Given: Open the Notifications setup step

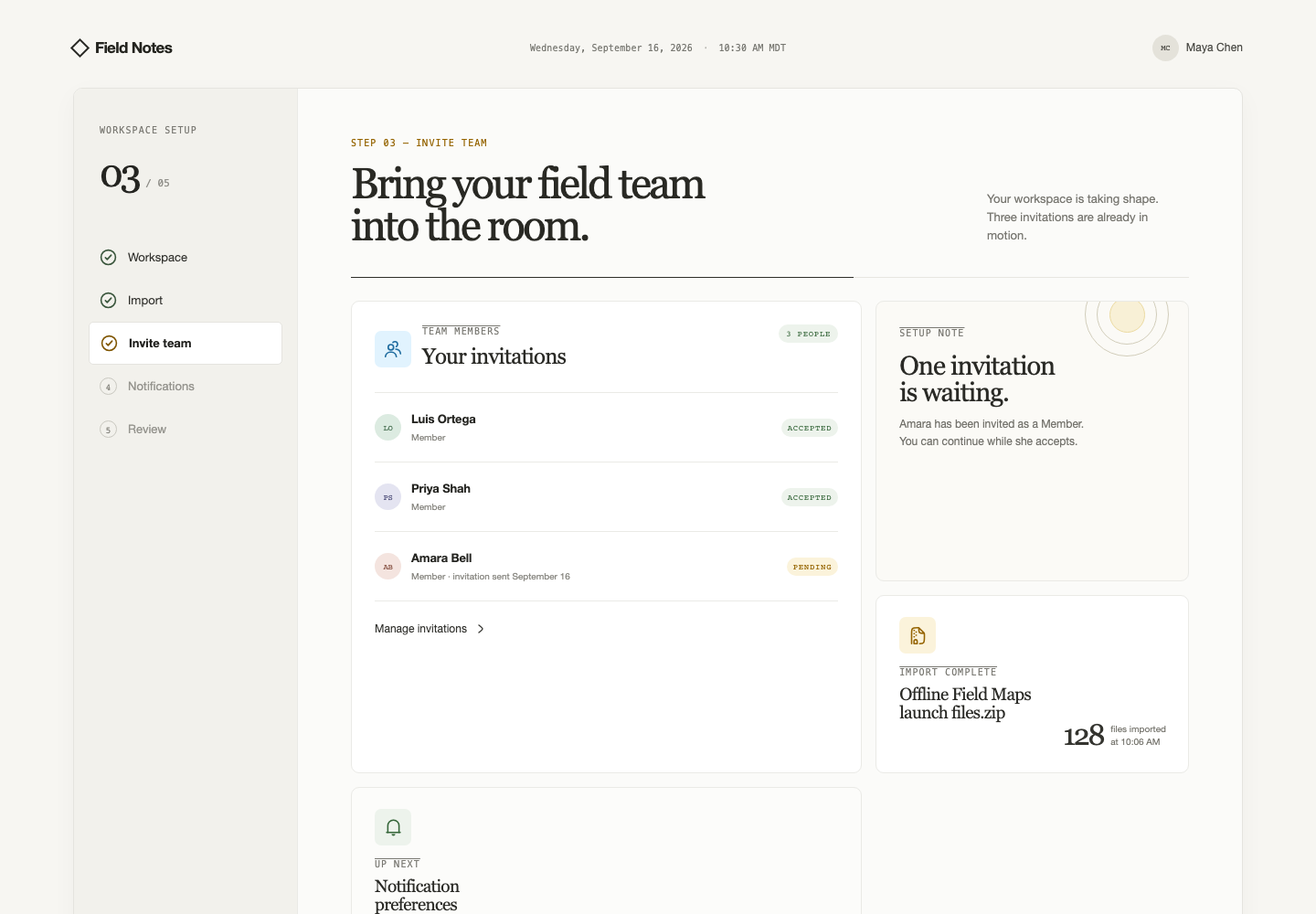Looking at the screenshot, I should point(186,387).
